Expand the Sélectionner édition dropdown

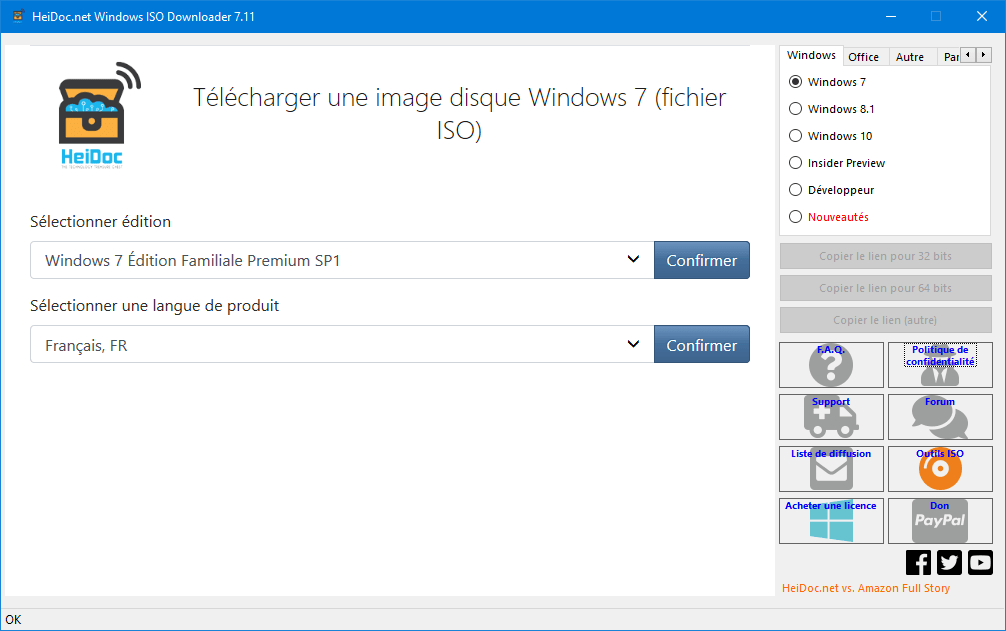coord(342,260)
